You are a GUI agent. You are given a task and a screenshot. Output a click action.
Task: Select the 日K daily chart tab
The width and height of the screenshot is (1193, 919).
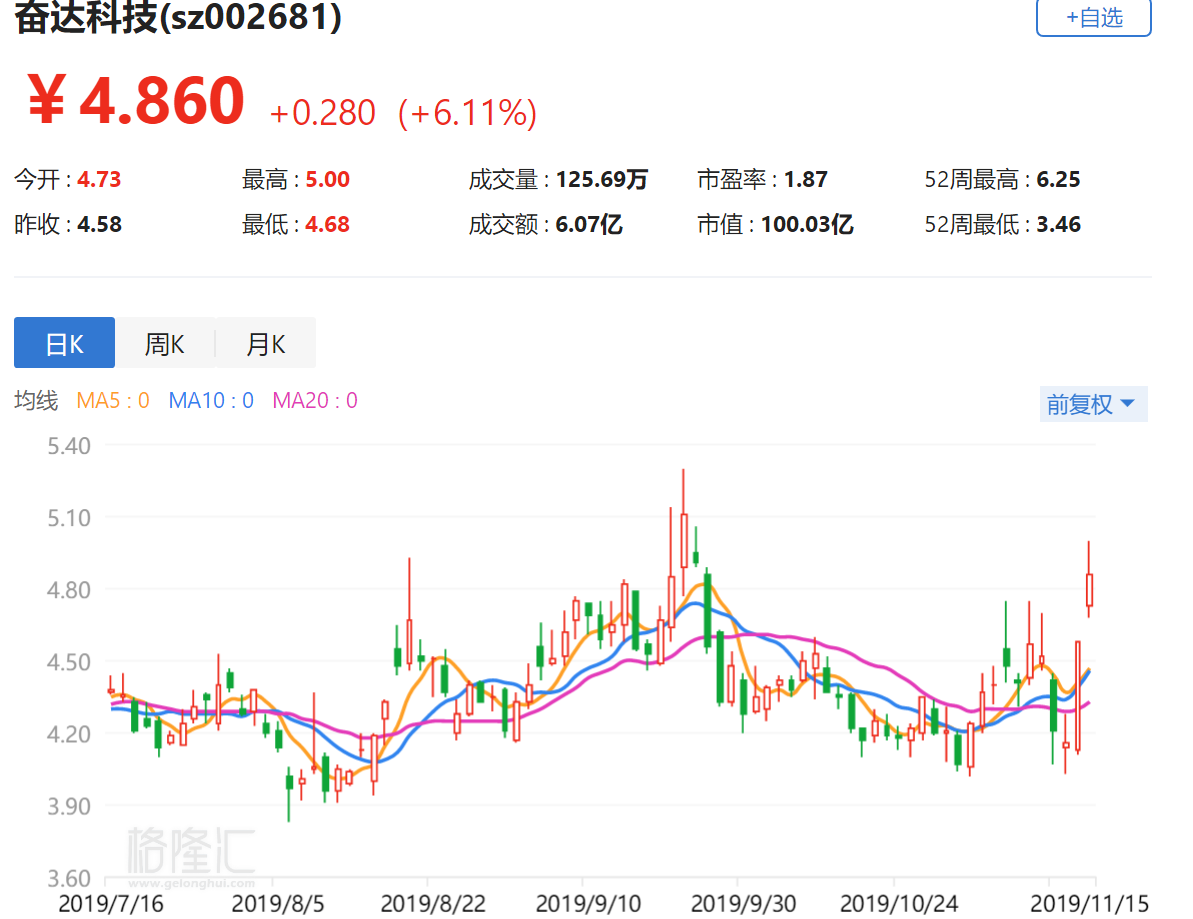tap(65, 343)
